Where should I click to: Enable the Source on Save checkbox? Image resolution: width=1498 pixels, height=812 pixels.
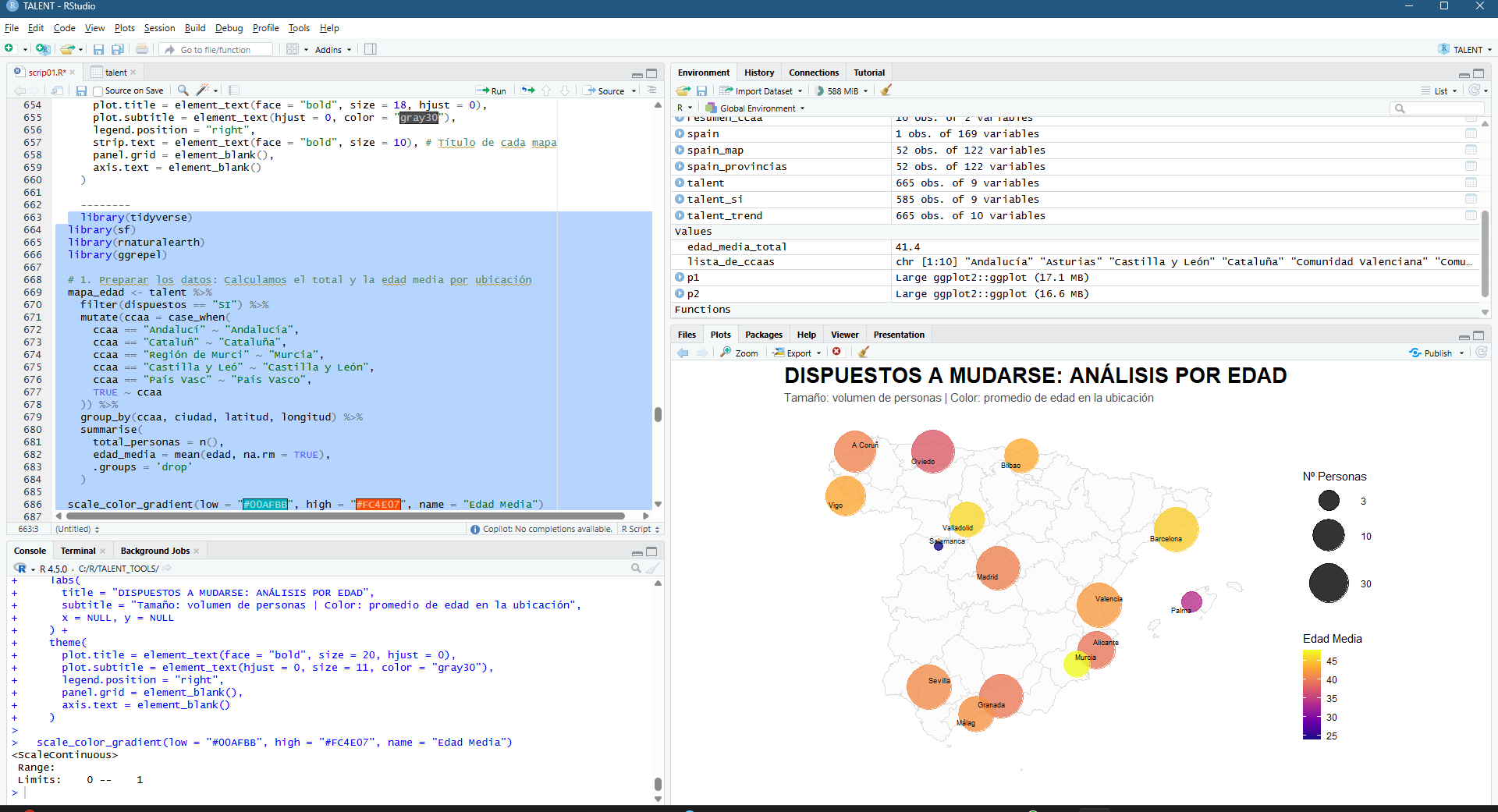(98, 91)
